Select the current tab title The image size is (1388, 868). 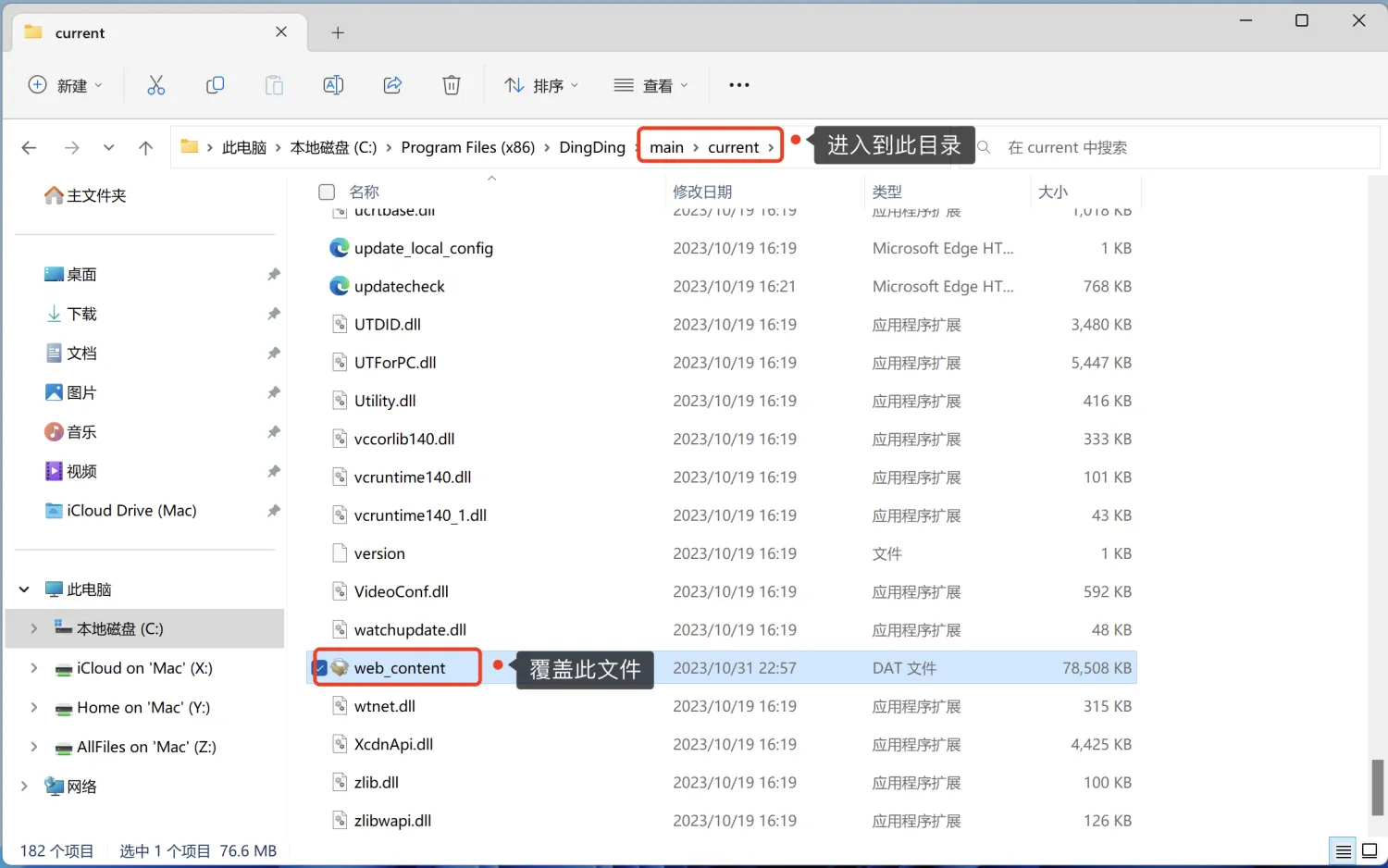80,33
